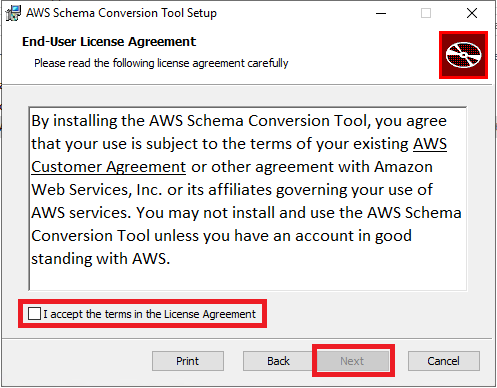Close the setup dialog with the X icon
Screen dimensions: 497x388
click(x=472, y=13)
